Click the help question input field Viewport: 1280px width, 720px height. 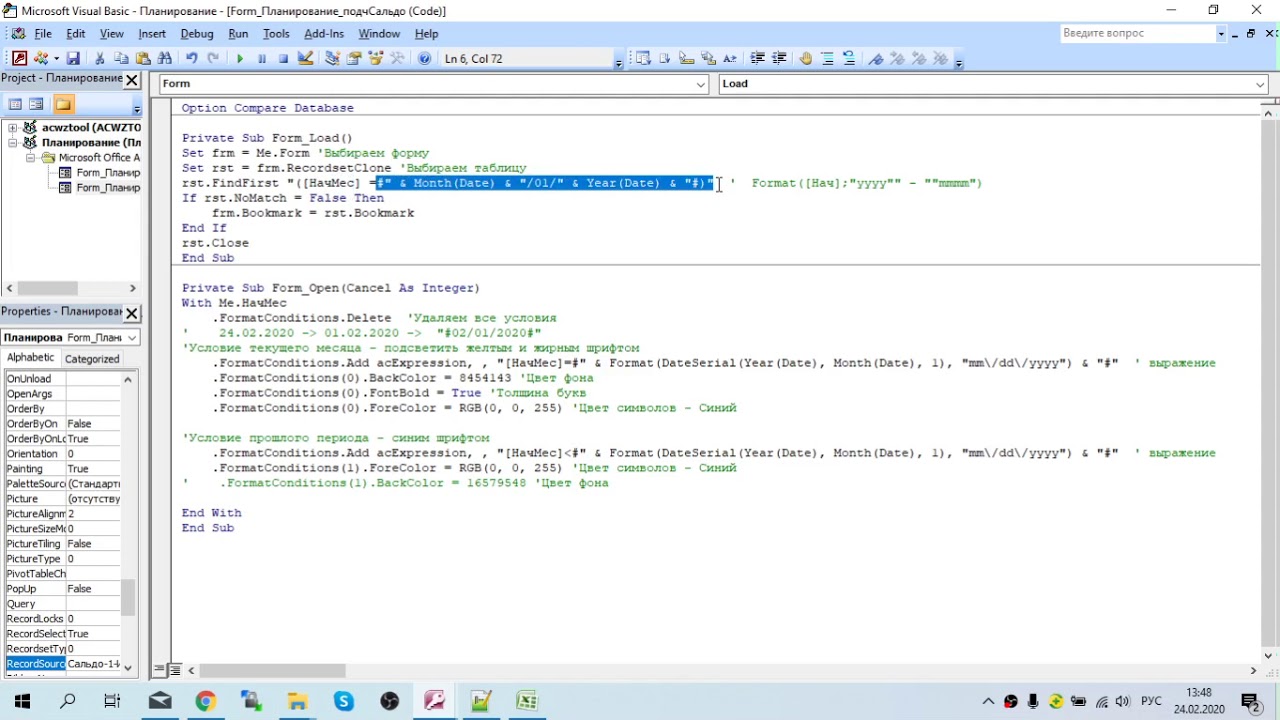tap(1138, 34)
